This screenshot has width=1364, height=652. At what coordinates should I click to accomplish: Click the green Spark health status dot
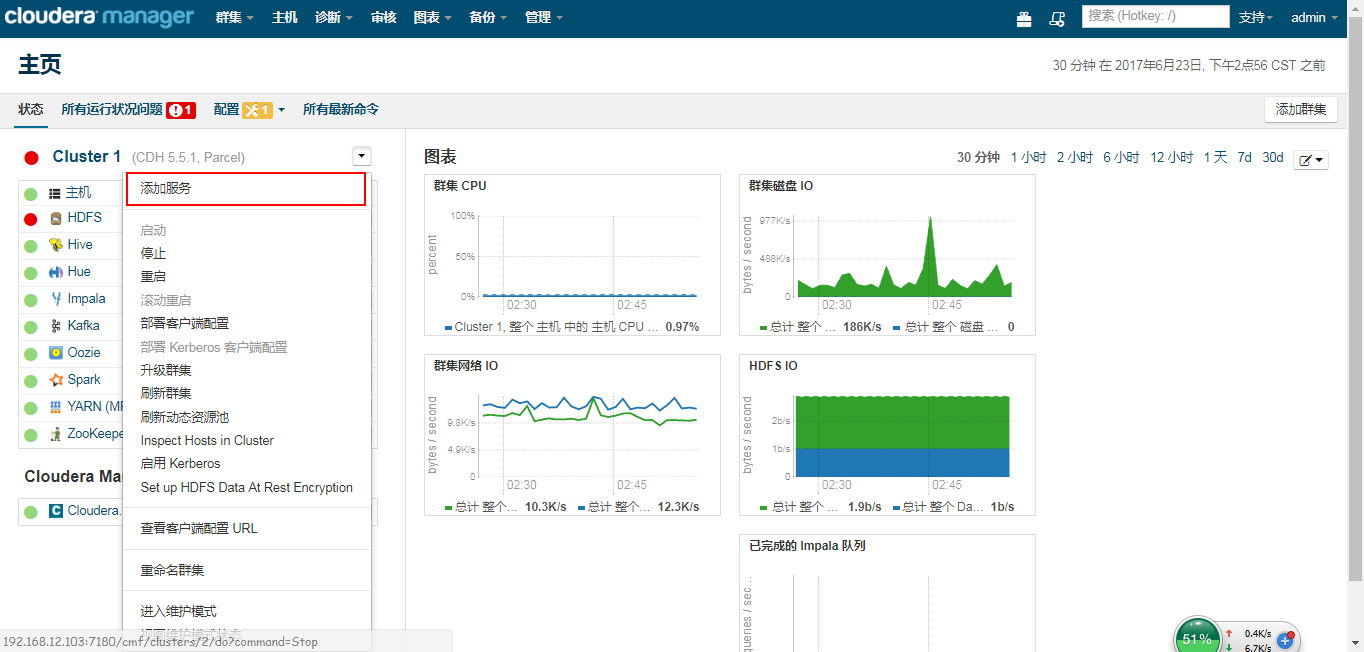coord(31,381)
